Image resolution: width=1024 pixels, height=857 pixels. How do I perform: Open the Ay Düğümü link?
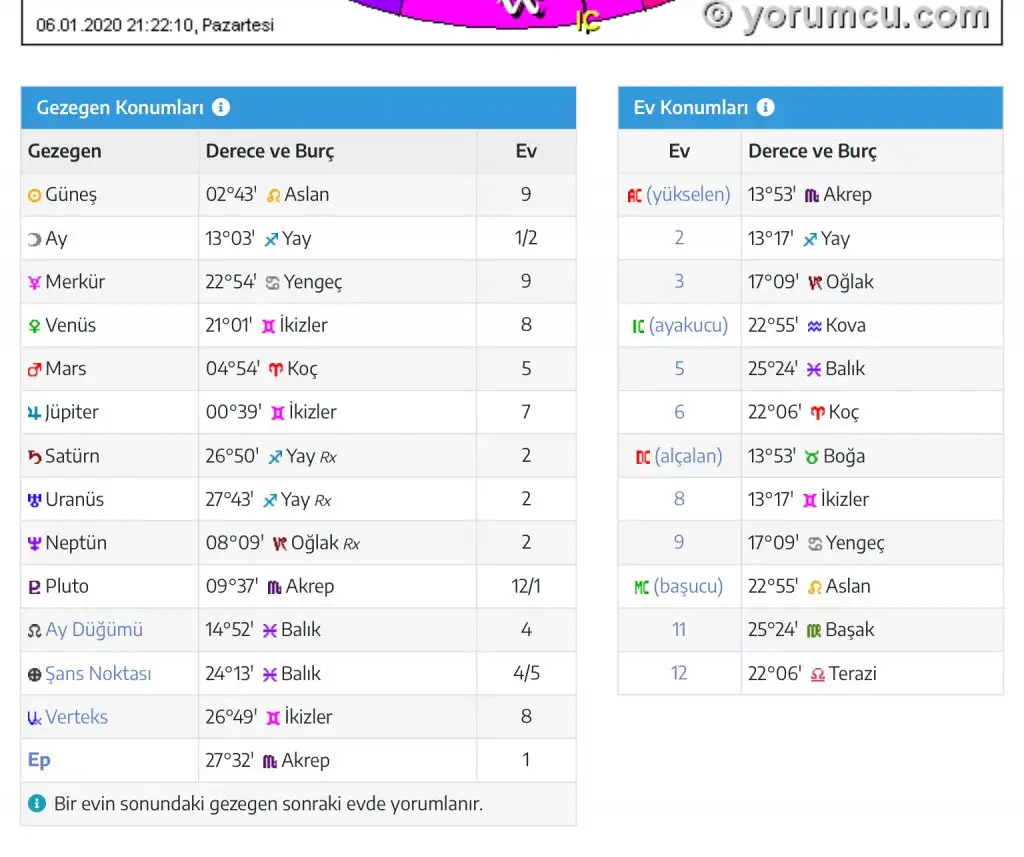(94, 630)
